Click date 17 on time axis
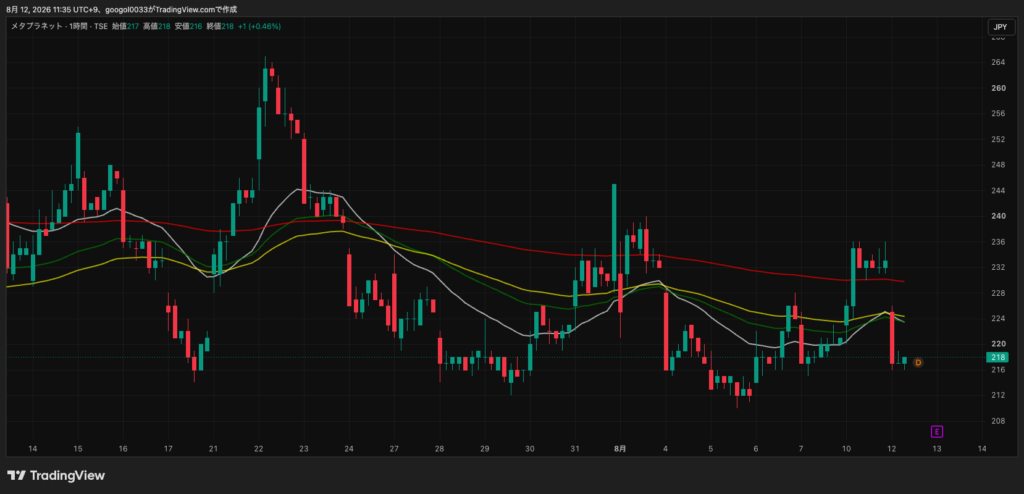This screenshot has width=1024, height=494. tap(168, 449)
